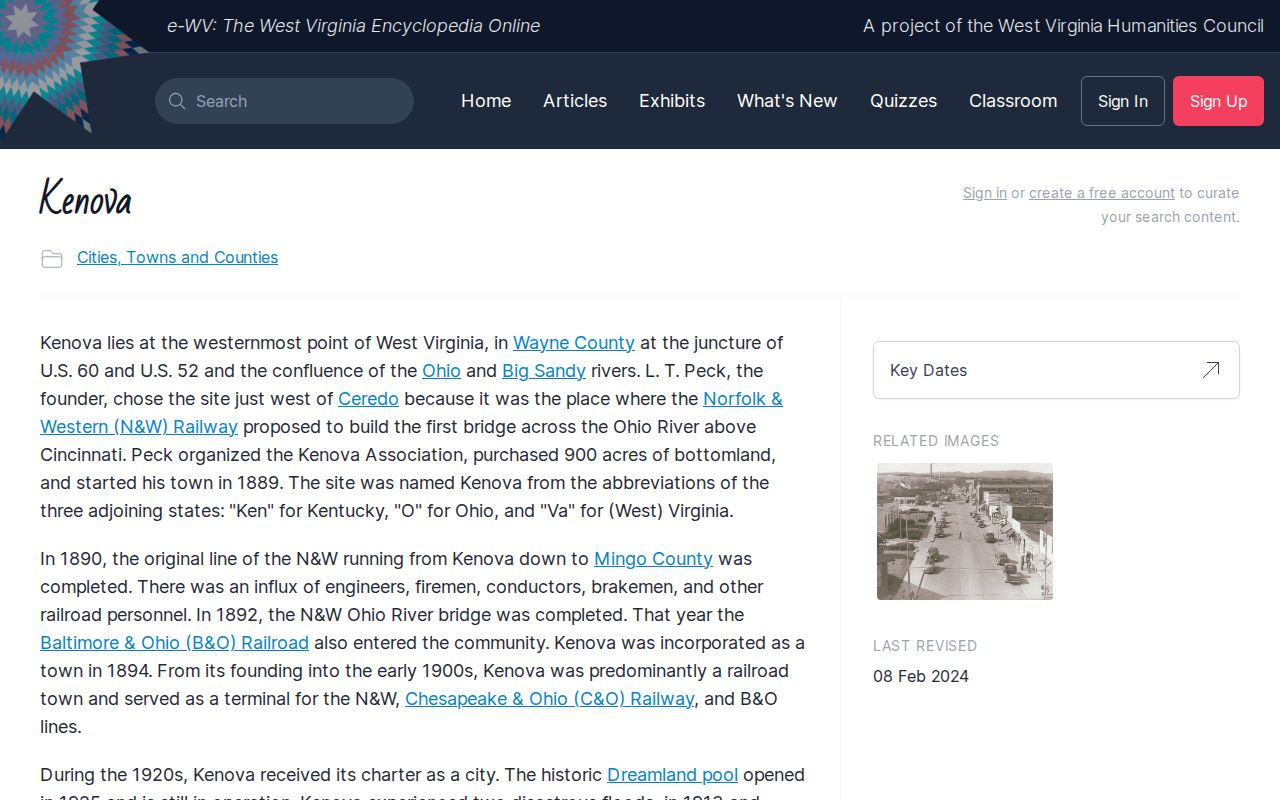Go to Articles in the navigation
Image resolution: width=1280 pixels, height=800 pixels.
tap(575, 101)
